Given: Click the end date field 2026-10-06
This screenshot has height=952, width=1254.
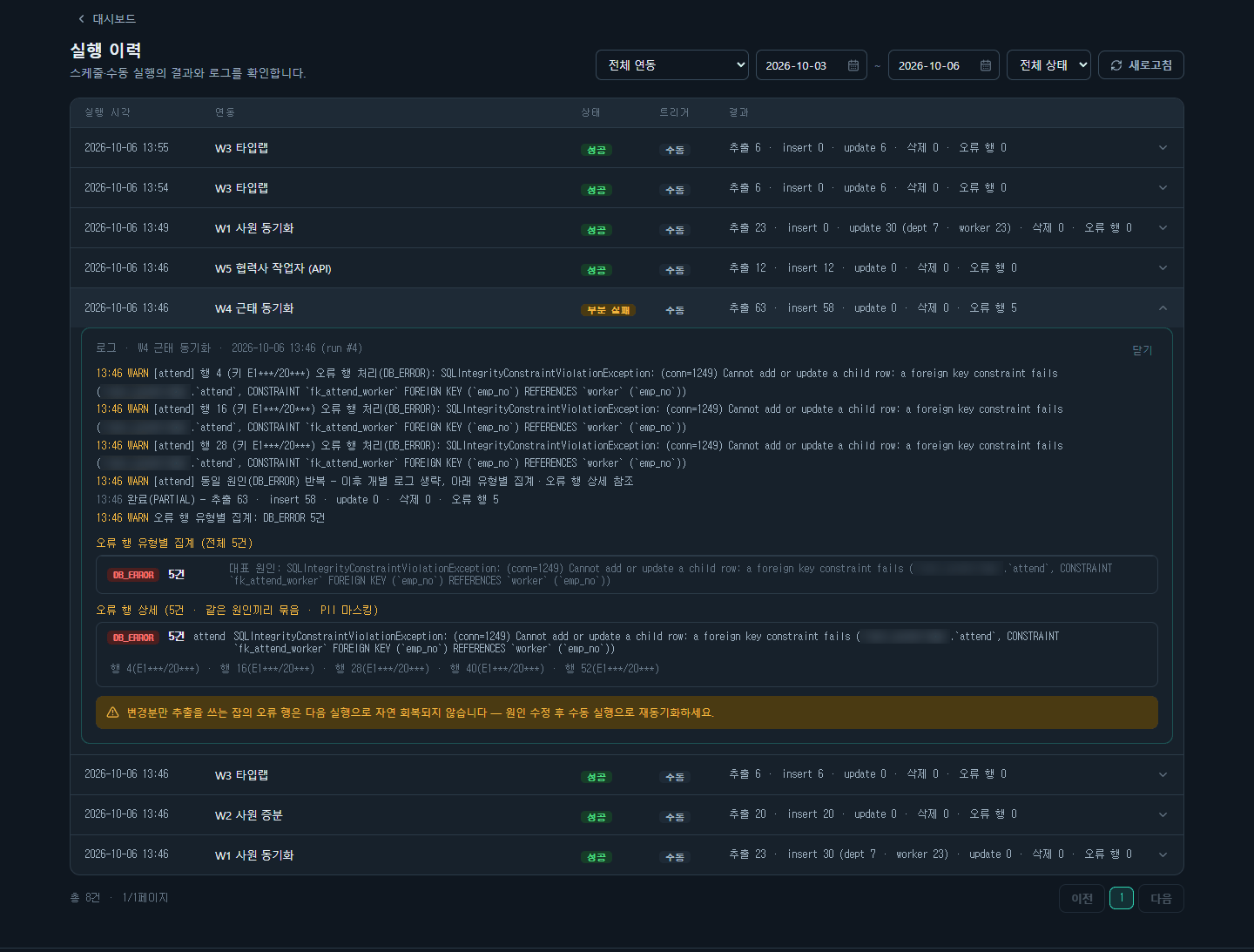Looking at the screenshot, I should pyautogui.click(x=944, y=65).
